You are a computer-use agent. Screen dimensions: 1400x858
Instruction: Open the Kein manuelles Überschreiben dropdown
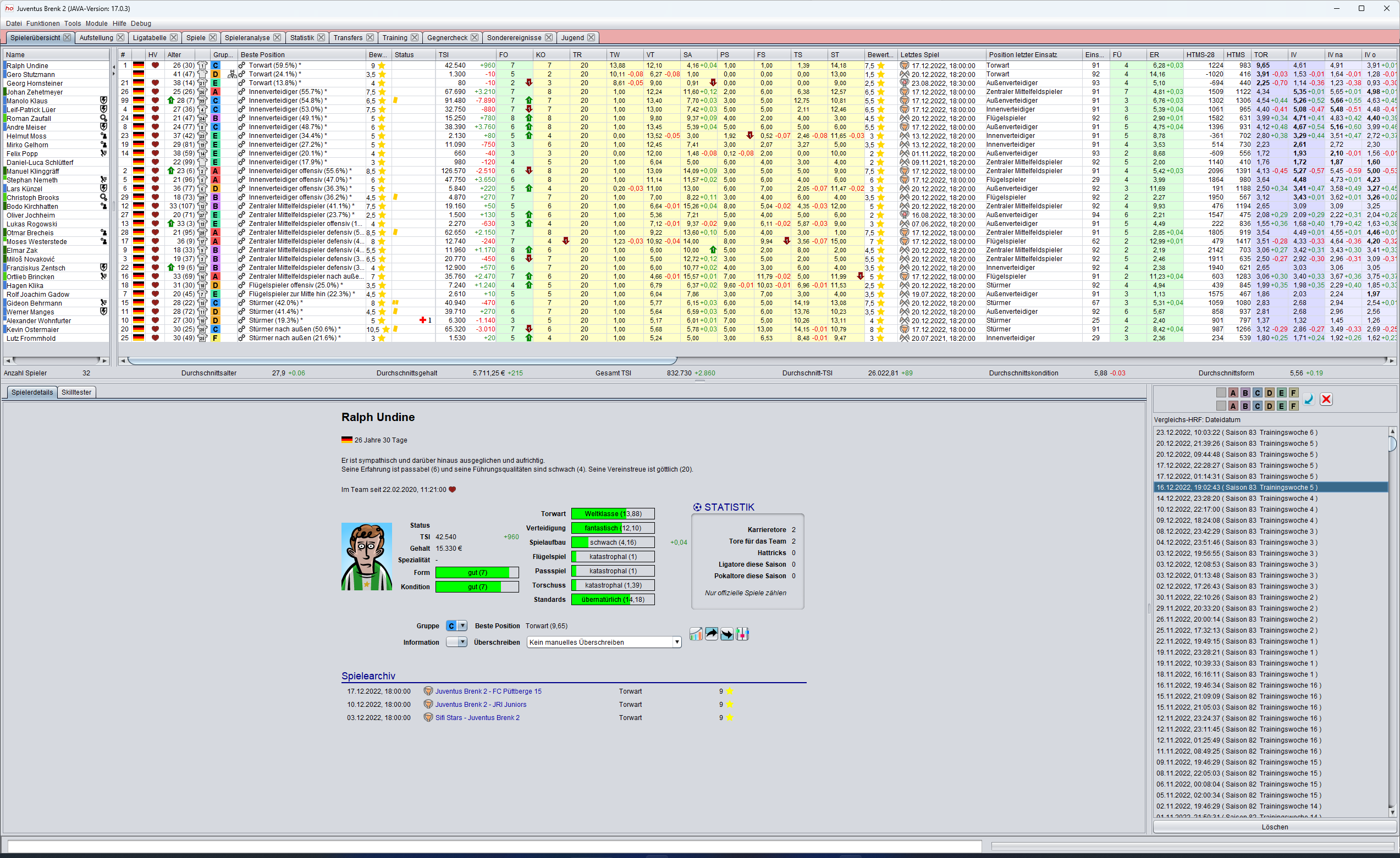coord(603,642)
